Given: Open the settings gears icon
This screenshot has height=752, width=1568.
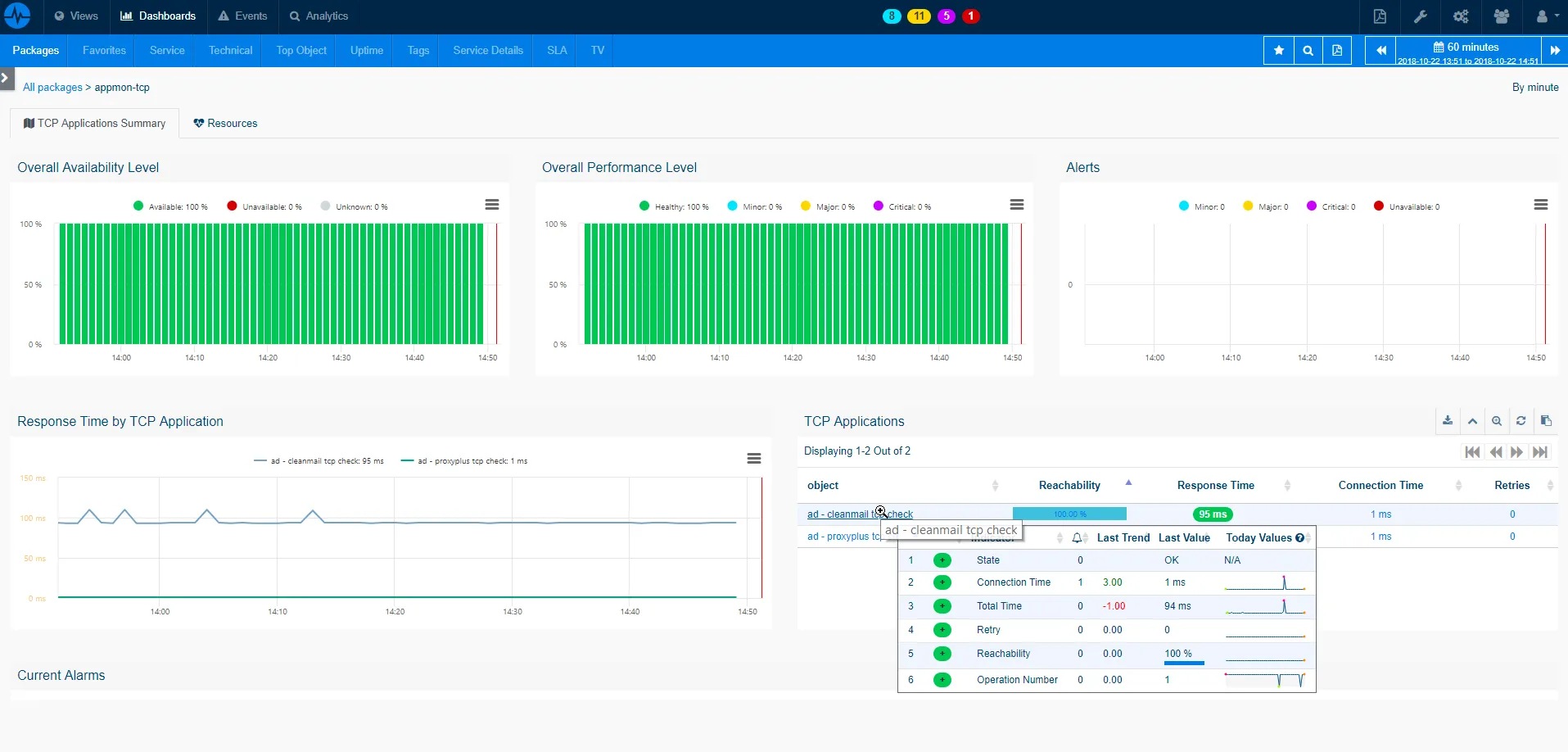Looking at the screenshot, I should click(1461, 16).
